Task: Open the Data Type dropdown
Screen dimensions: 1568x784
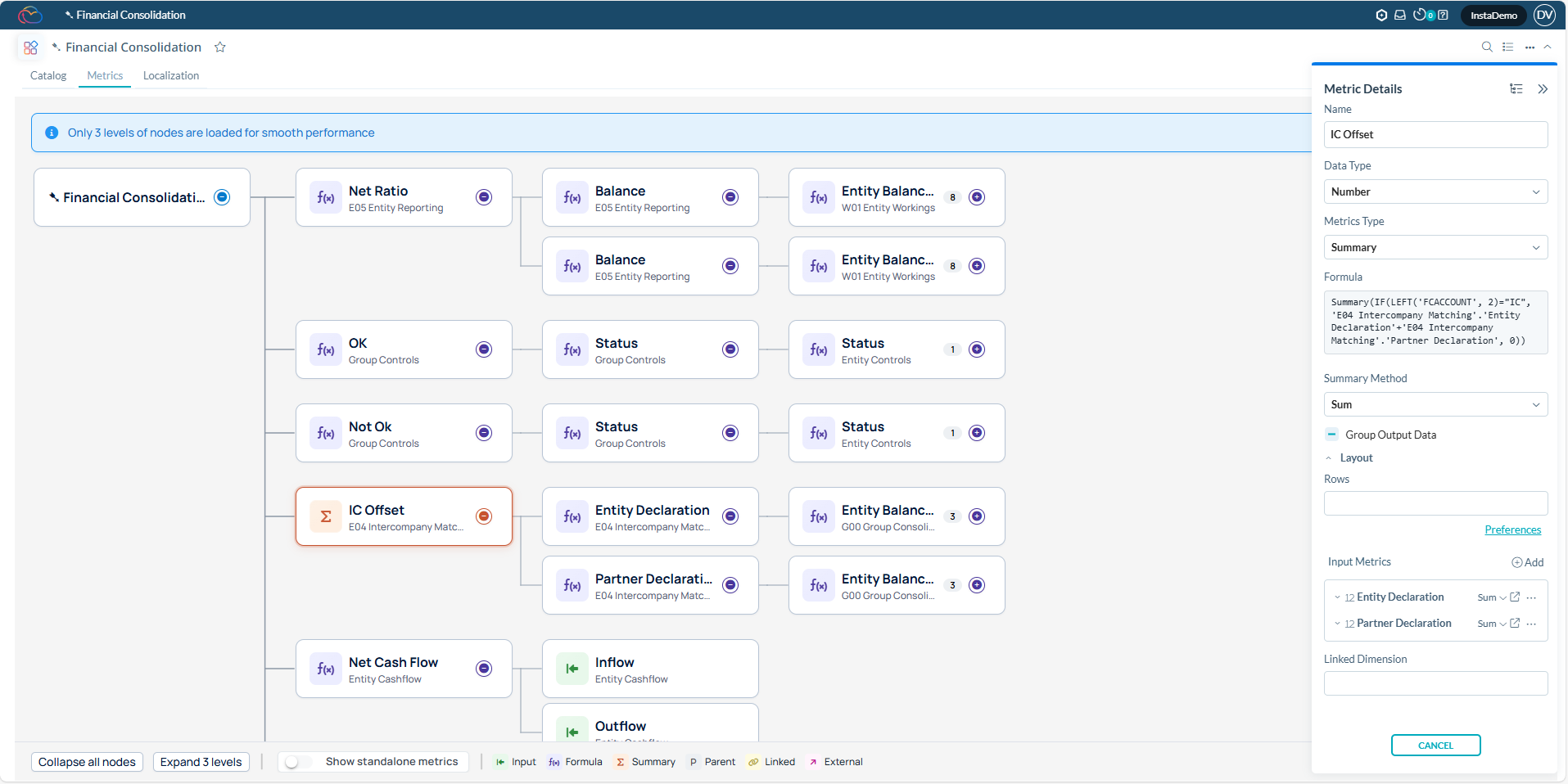Action: 1435,191
